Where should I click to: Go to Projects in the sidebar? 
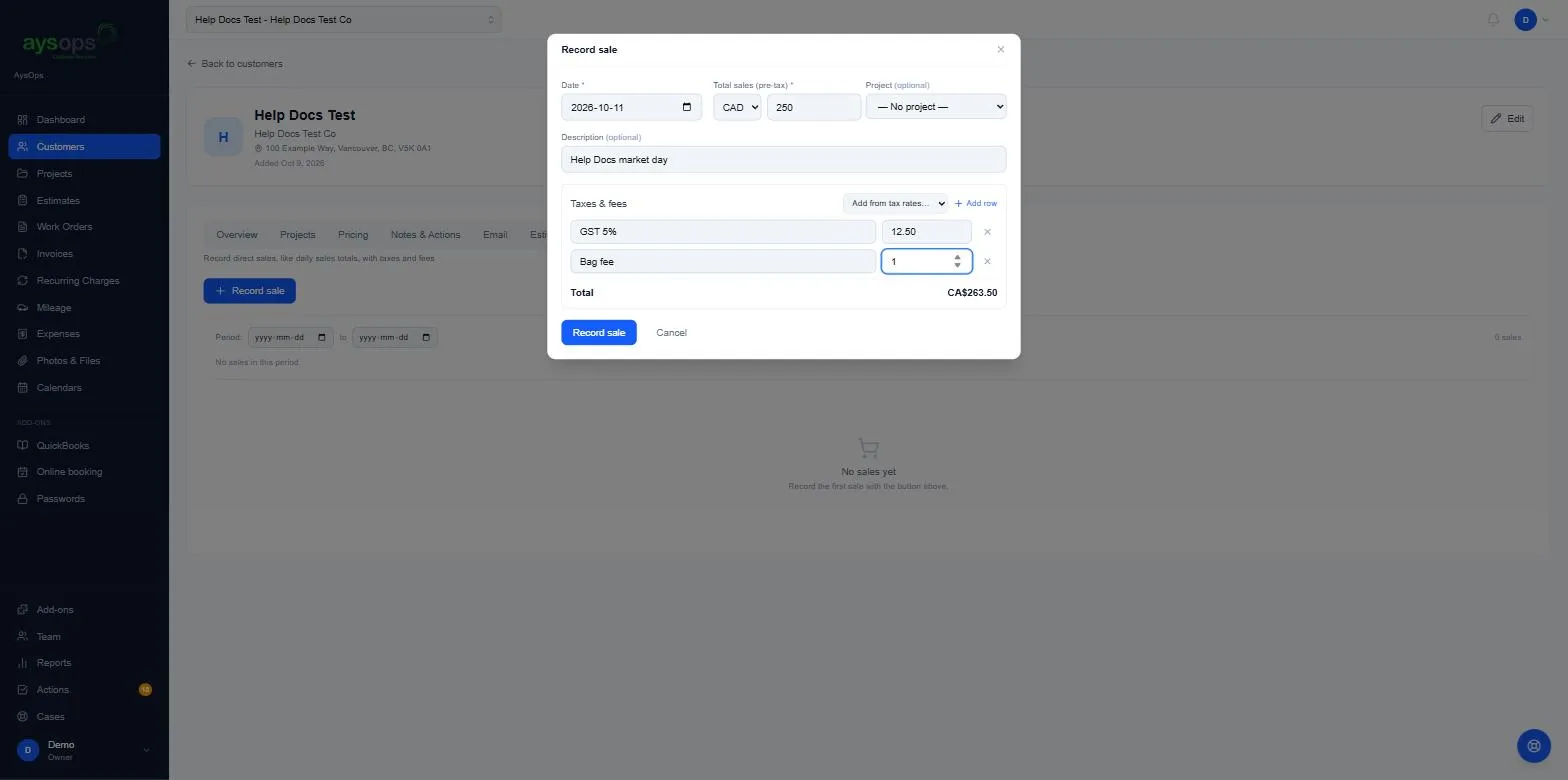point(84,174)
